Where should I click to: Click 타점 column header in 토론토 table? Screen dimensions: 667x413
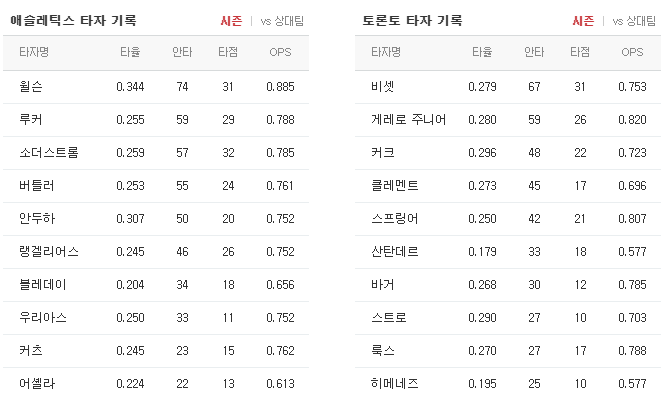coord(580,52)
